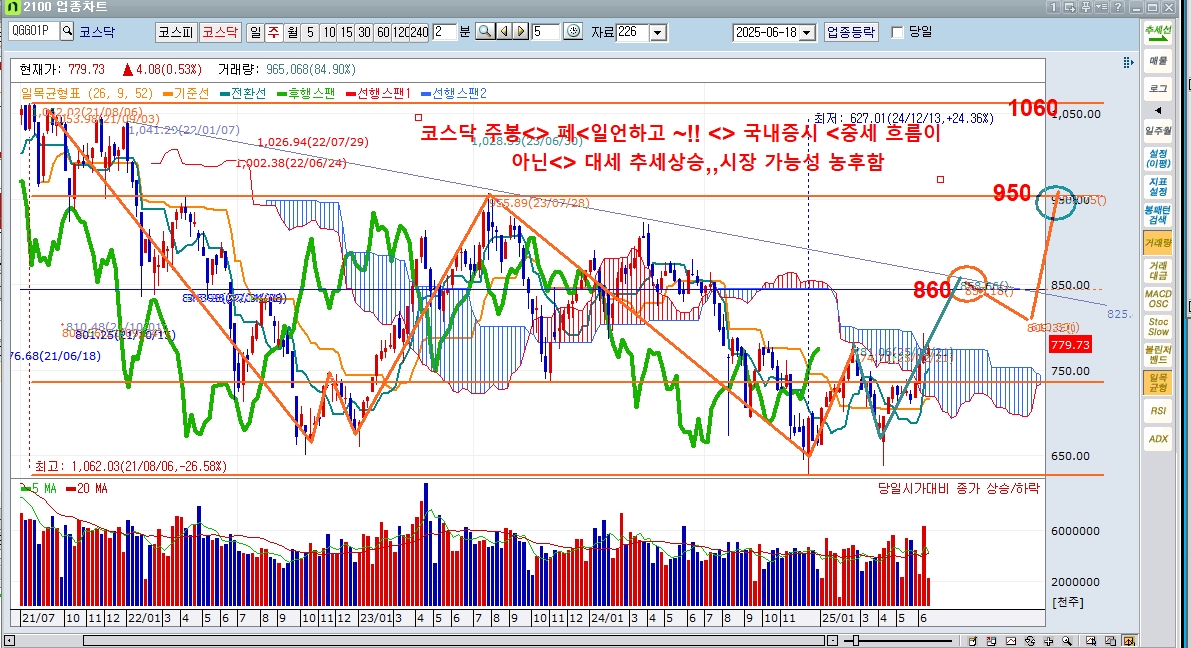The height and width of the screenshot is (648, 1191).
Task: Click the 일목균형표 (26, 9, 52) legend label
Action: [x=87, y=93]
